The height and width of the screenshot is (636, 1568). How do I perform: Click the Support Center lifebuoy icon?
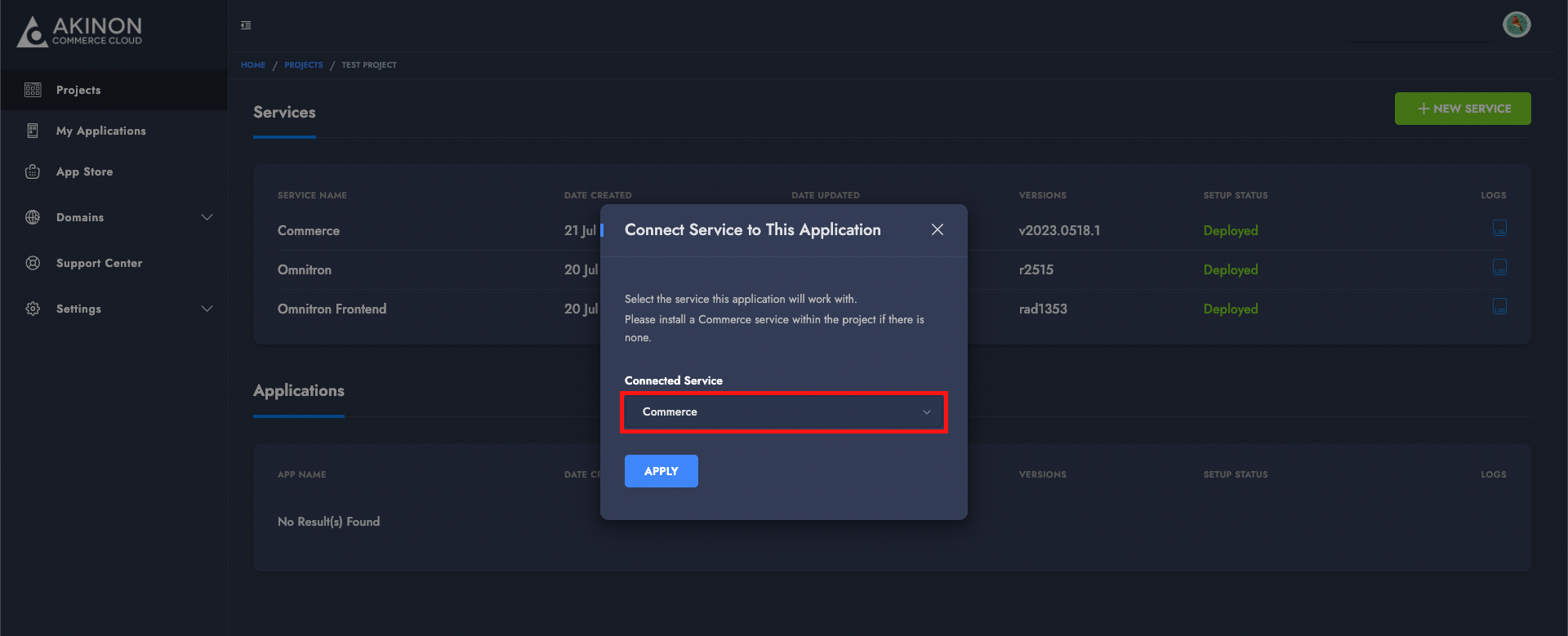pos(33,263)
